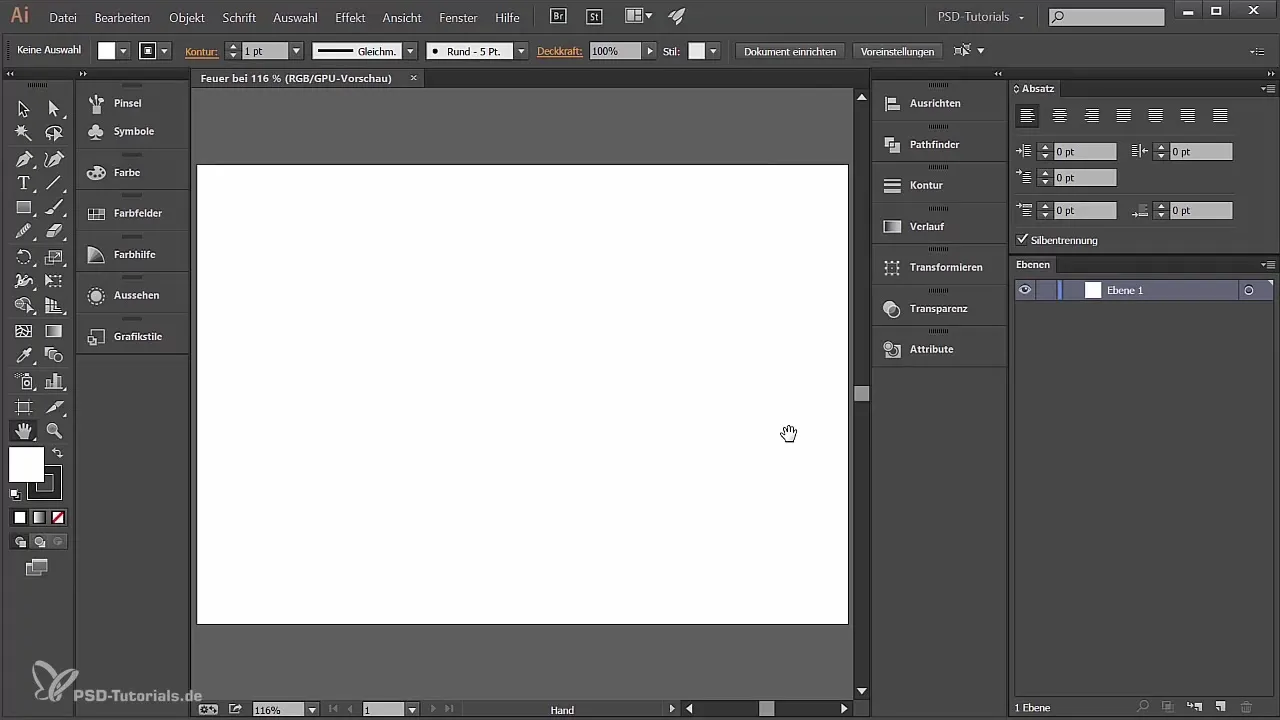Select the Pen tool
The image size is (1280, 720).
click(24, 159)
